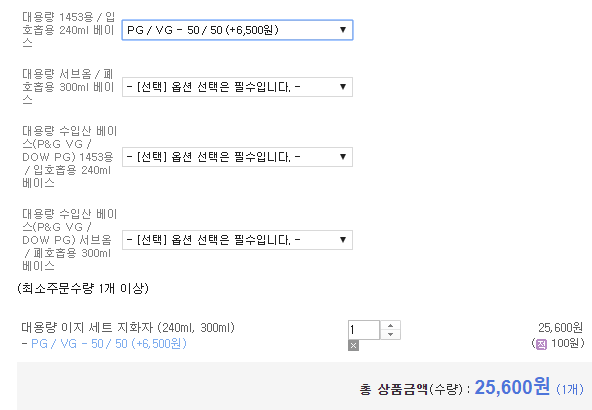
Task: Remove the selected PG / VG option item
Action: (x=353, y=345)
